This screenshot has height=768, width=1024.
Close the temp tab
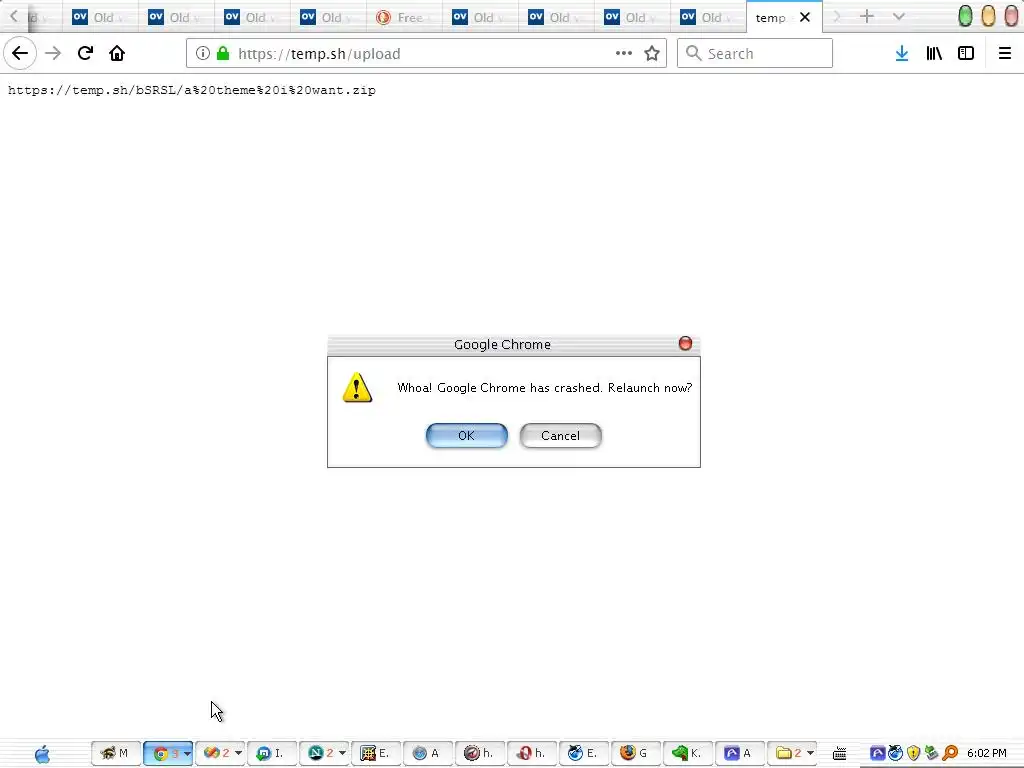[x=805, y=18]
